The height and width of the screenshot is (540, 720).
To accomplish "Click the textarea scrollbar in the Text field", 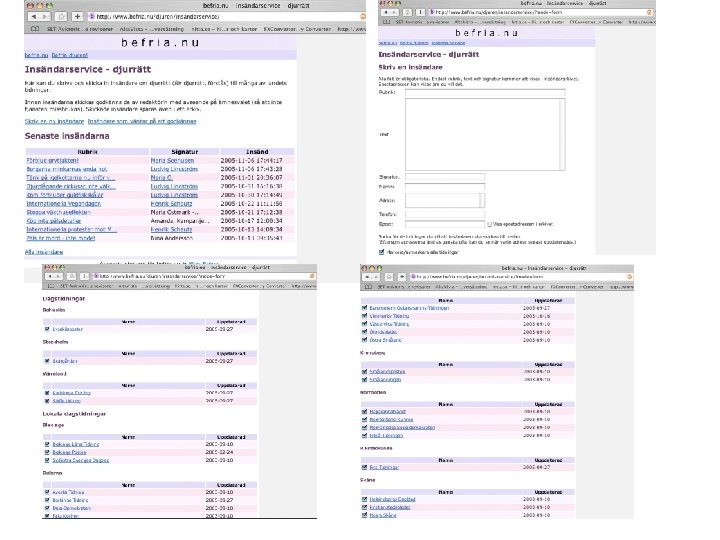I will (x=562, y=135).
